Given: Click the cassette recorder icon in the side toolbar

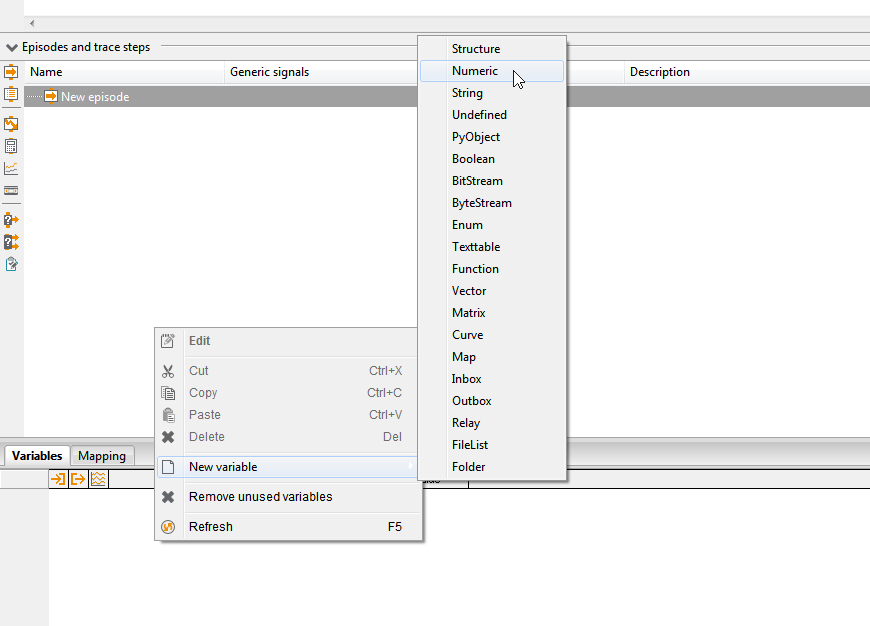Looking at the screenshot, I should click(11, 190).
